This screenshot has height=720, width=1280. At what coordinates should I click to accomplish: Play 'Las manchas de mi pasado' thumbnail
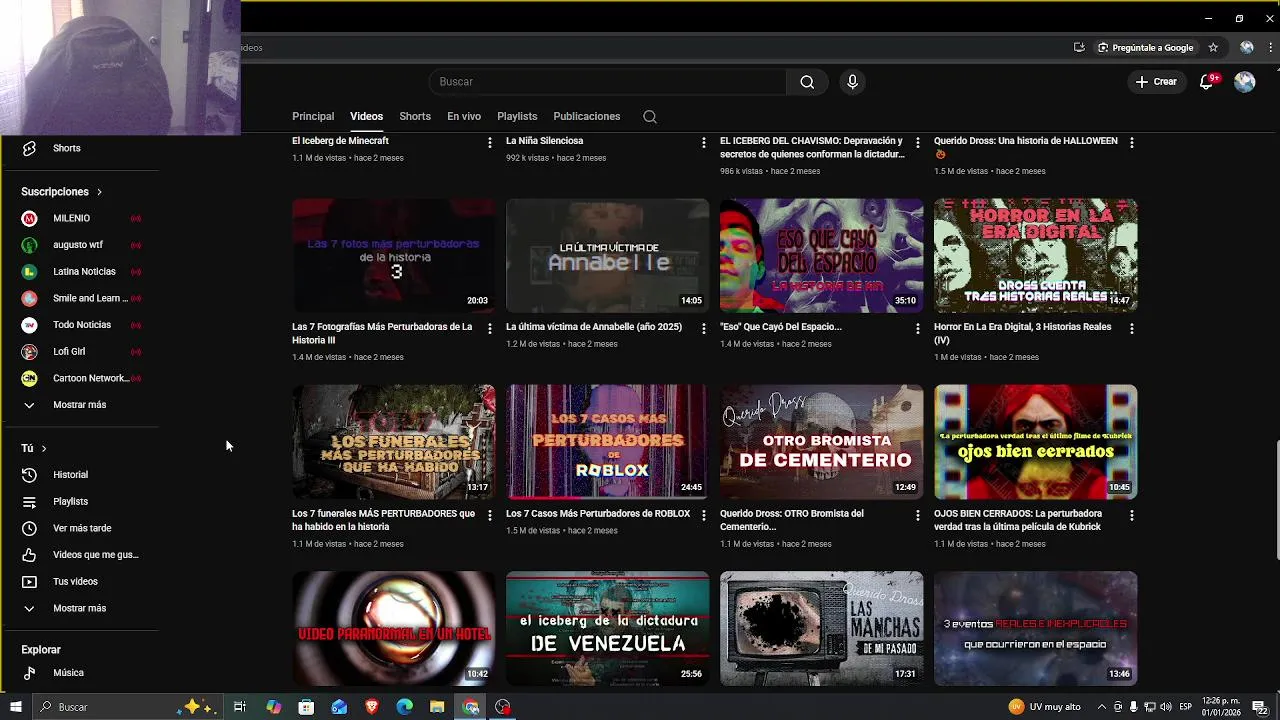821,628
